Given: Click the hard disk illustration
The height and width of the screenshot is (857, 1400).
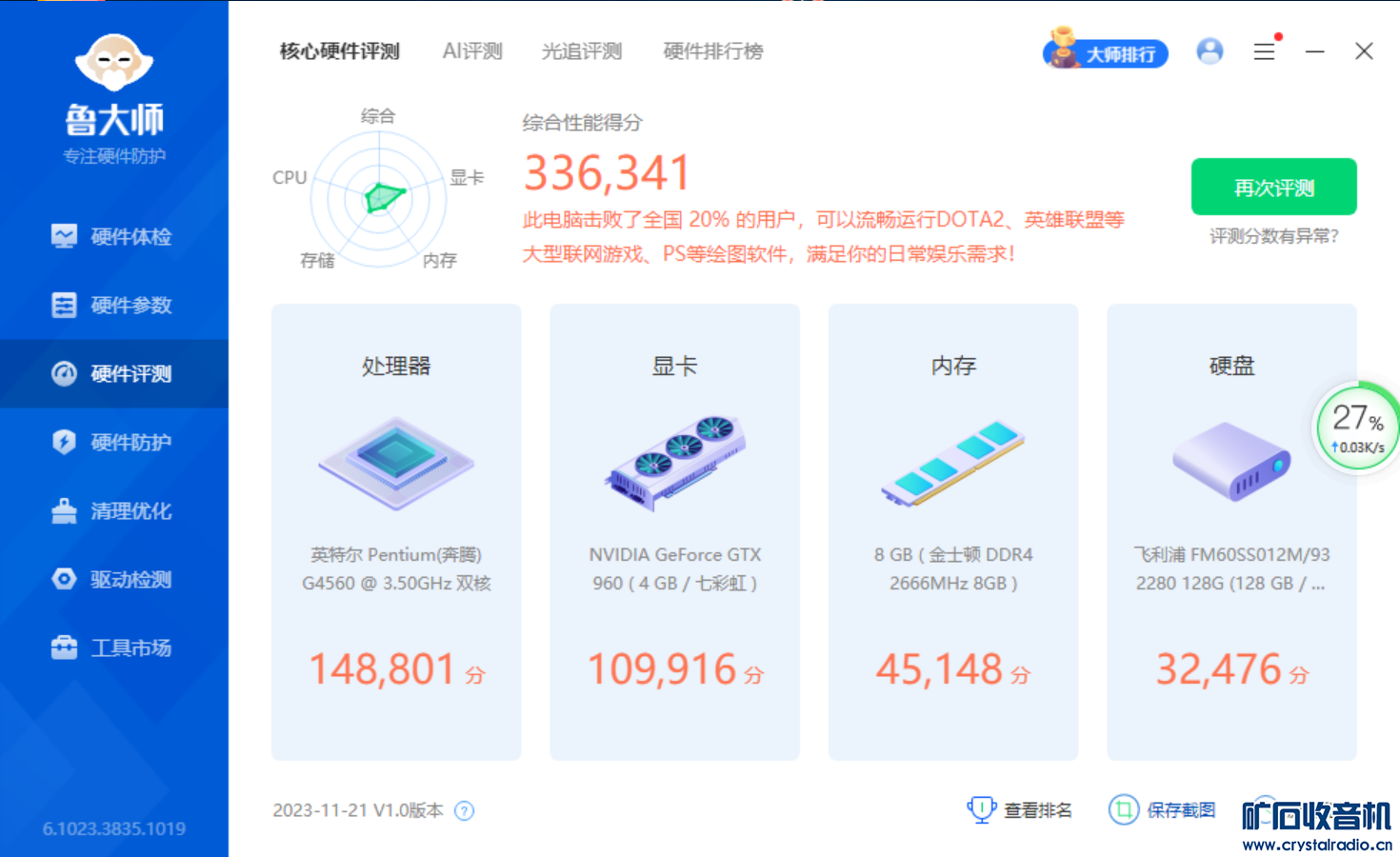Looking at the screenshot, I should [1231, 462].
